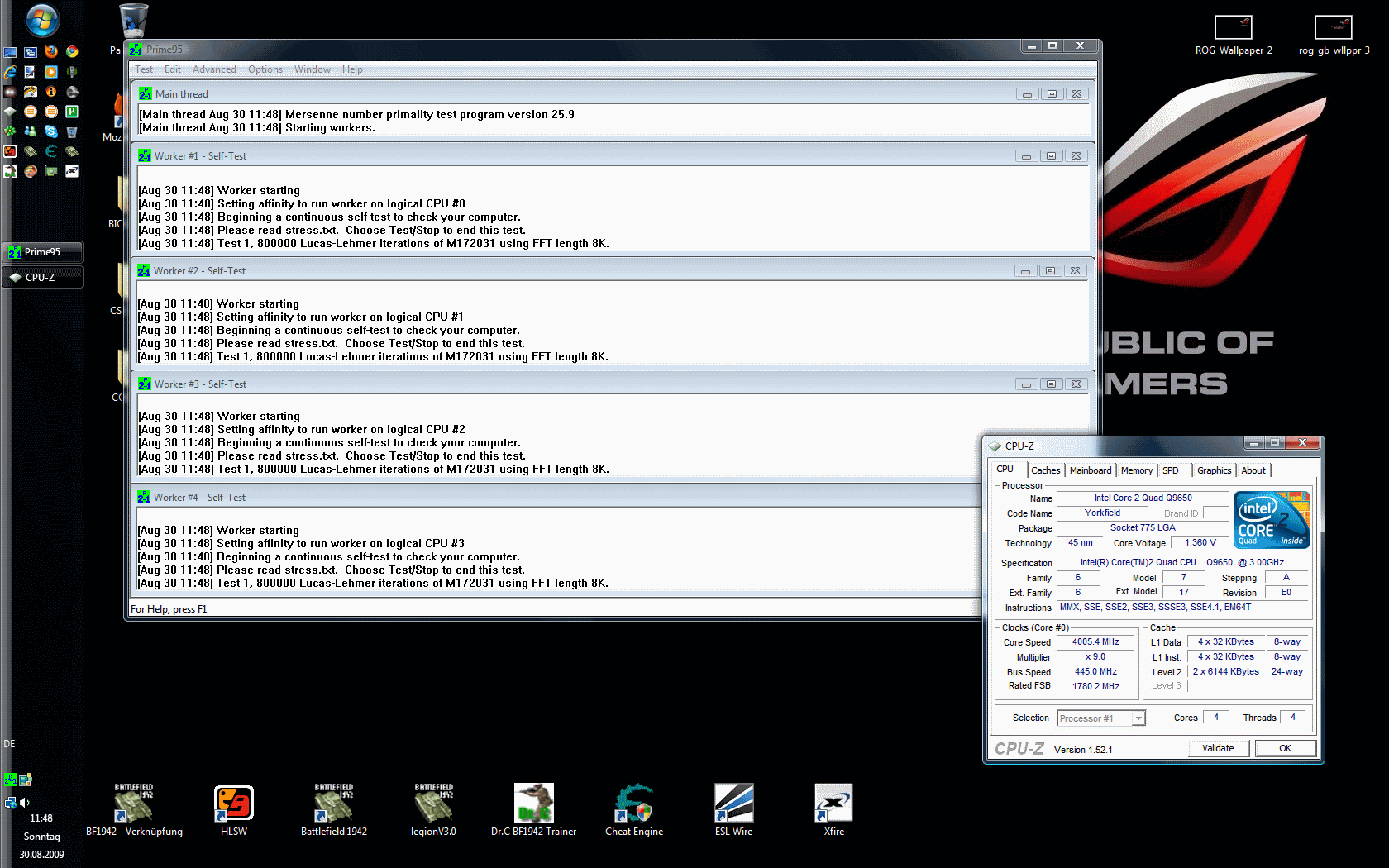Switch to the Mainboard tab

(x=1091, y=470)
